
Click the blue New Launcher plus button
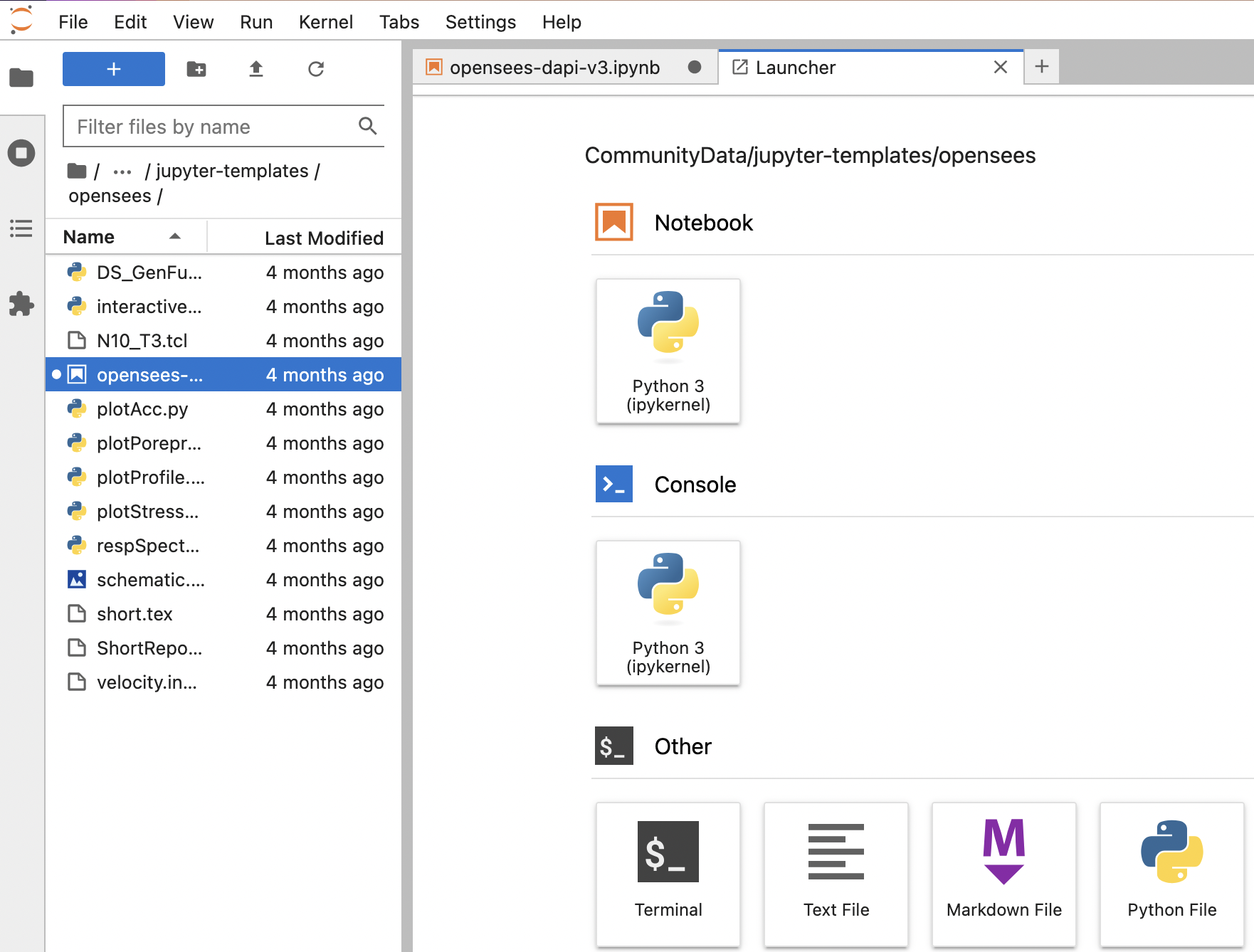point(114,69)
